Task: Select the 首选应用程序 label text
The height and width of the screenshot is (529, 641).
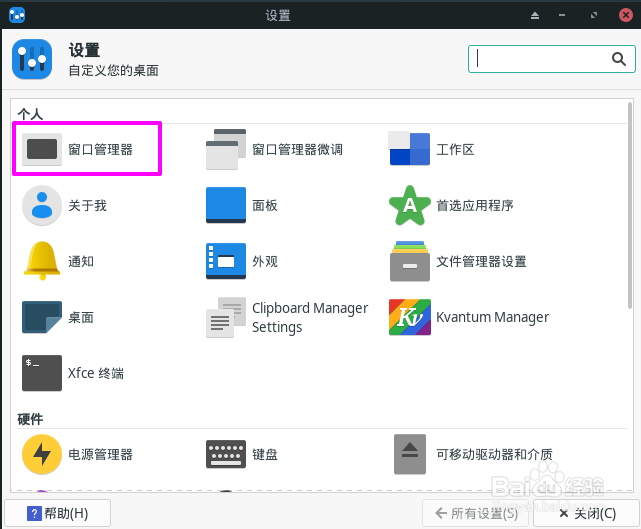Action: (x=475, y=205)
